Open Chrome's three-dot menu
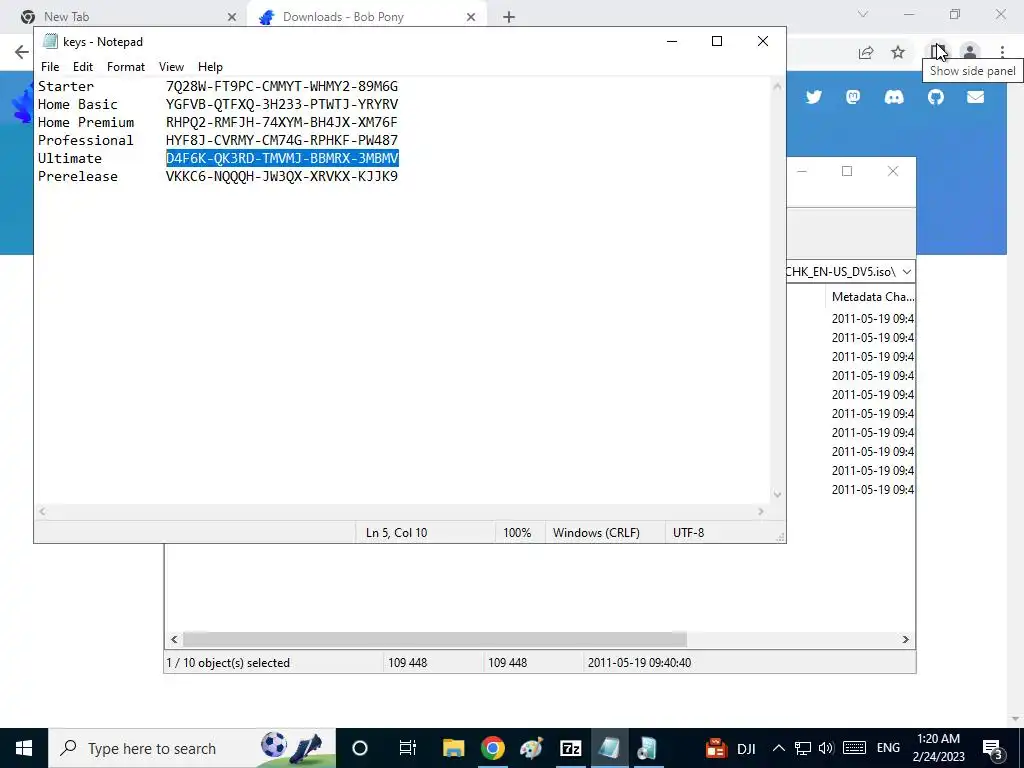The height and width of the screenshot is (768, 1024). 1002,52
